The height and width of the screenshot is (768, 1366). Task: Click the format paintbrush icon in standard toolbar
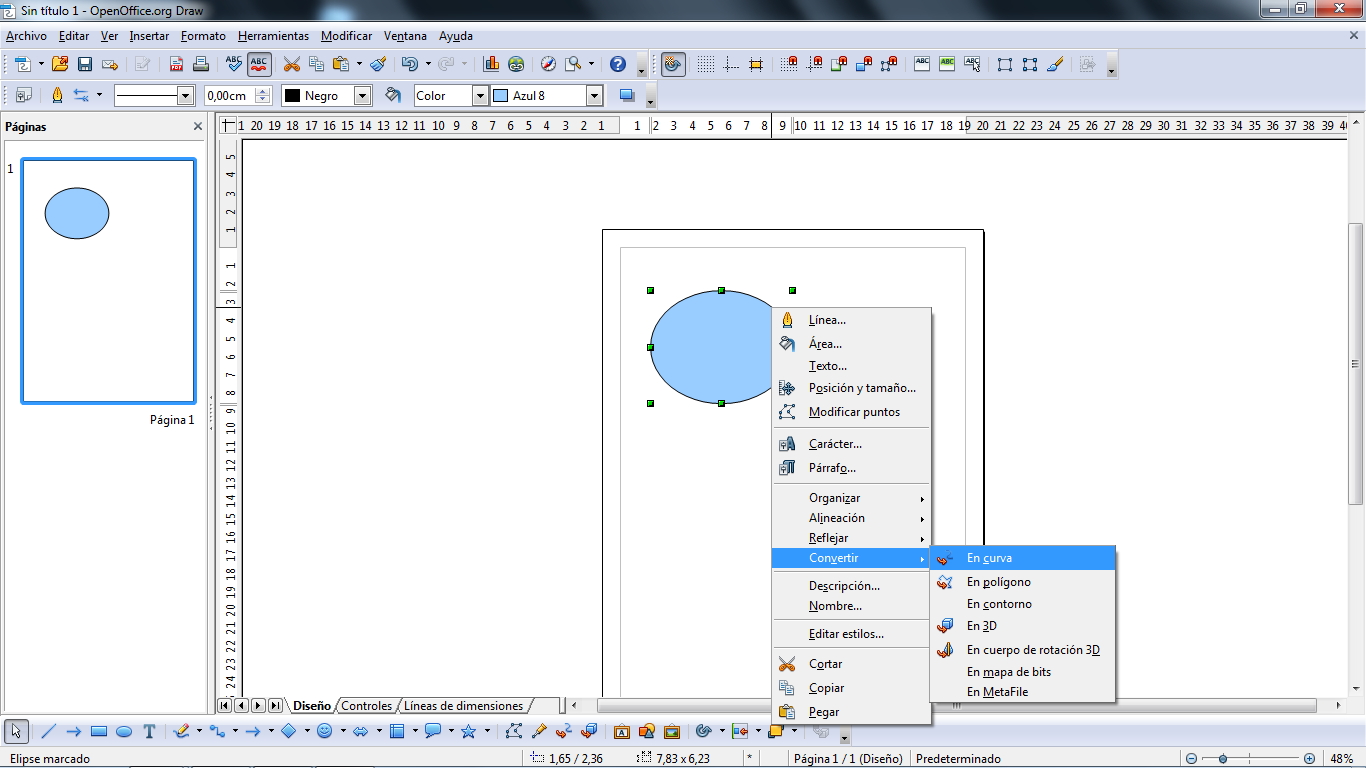tap(378, 64)
